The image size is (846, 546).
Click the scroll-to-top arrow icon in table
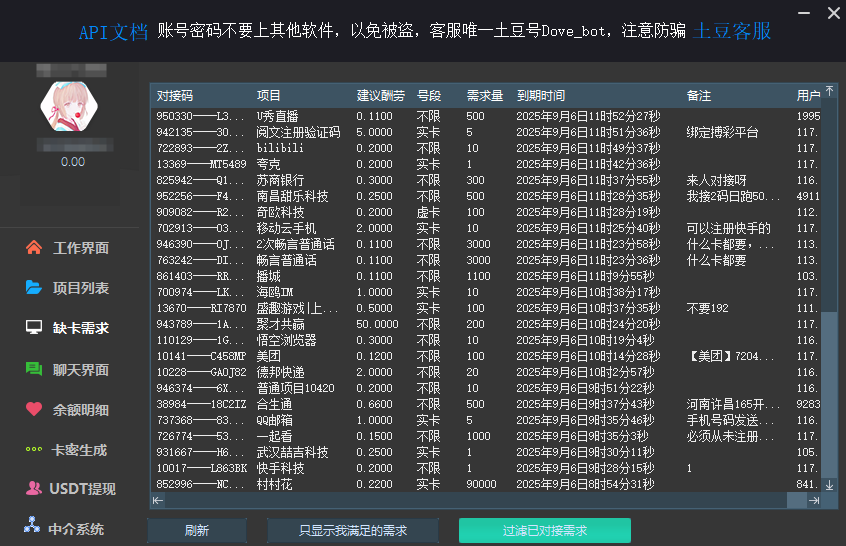point(830,91)
